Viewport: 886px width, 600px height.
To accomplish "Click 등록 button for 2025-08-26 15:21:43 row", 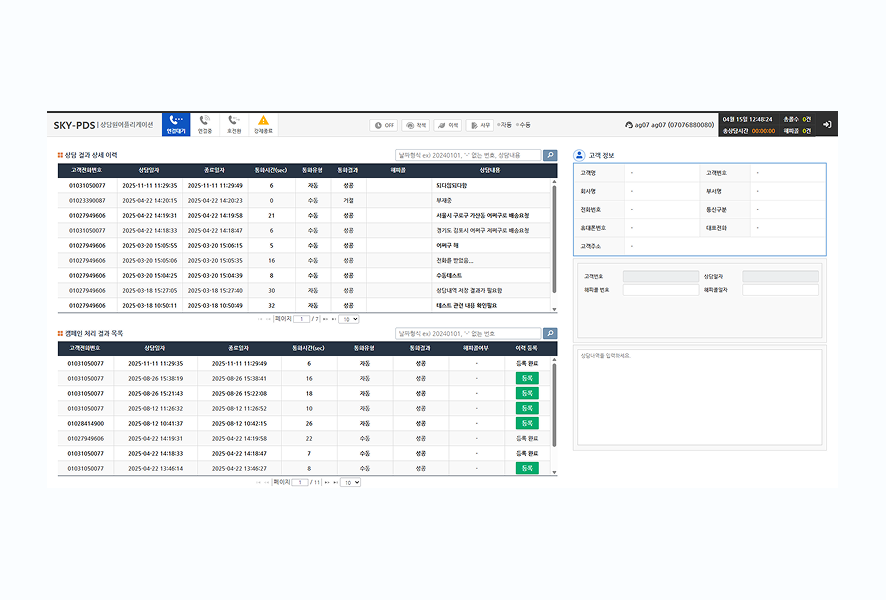I will [x=527, y=393].
